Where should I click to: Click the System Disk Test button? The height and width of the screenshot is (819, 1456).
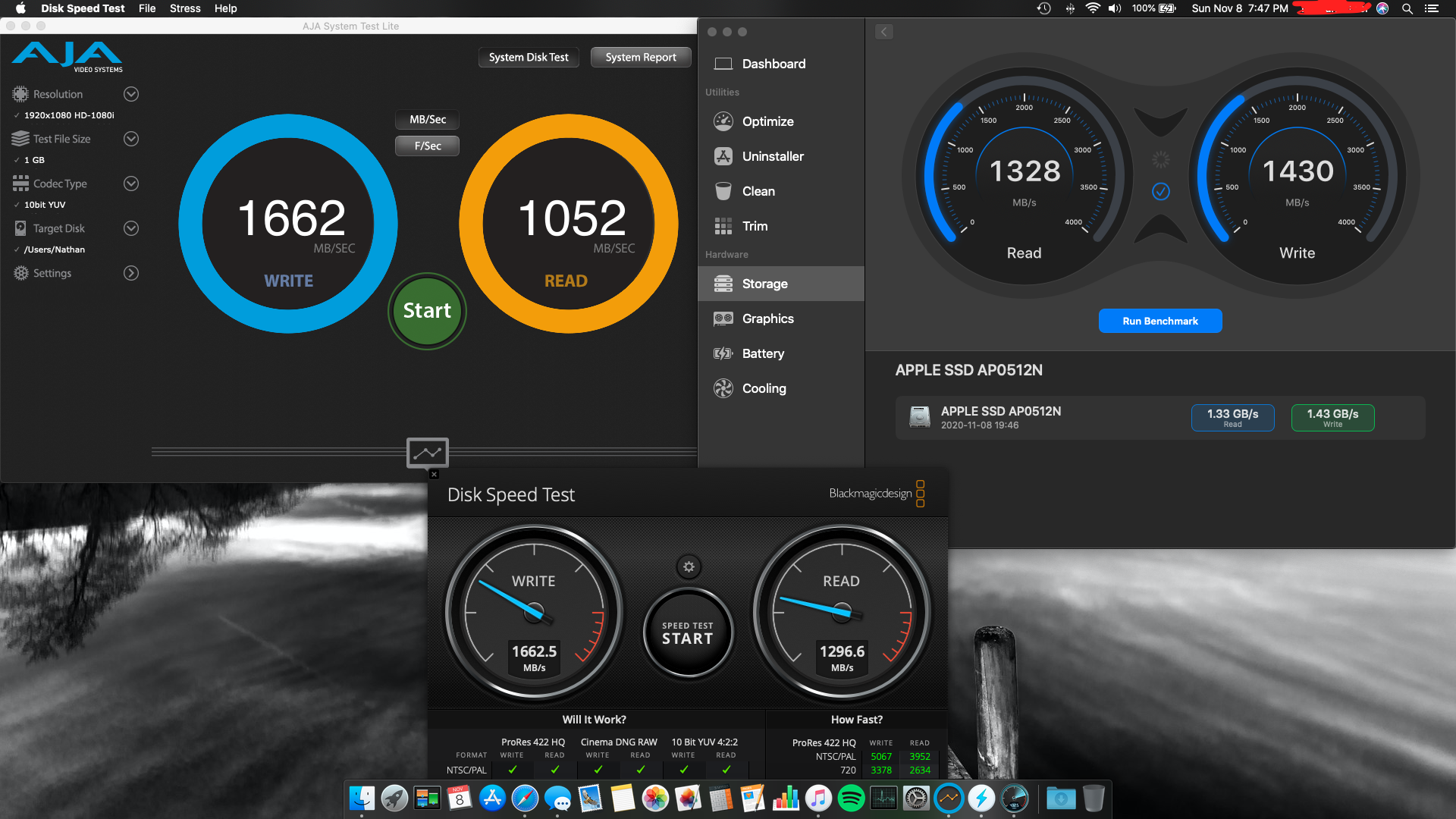coord(529,57)
